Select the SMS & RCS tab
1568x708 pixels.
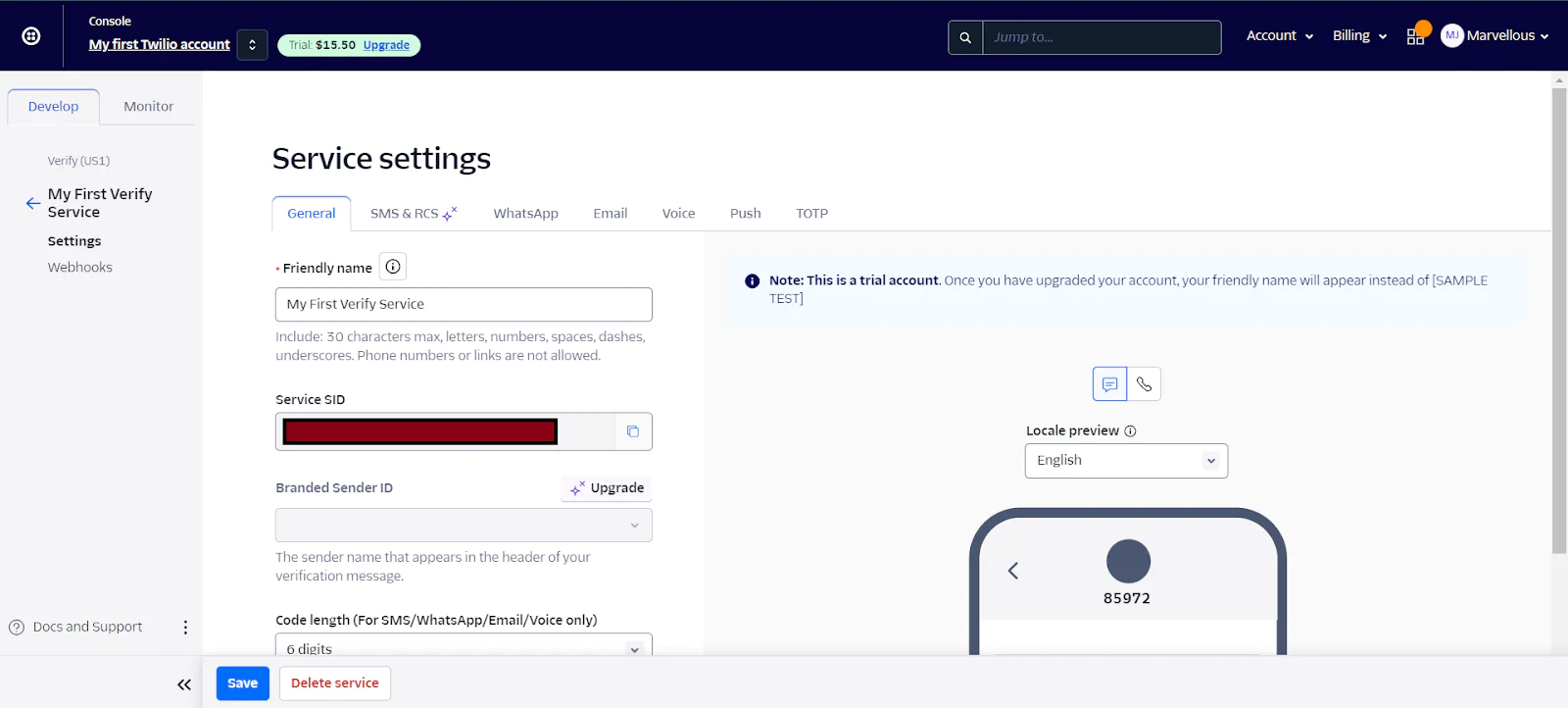414,213
